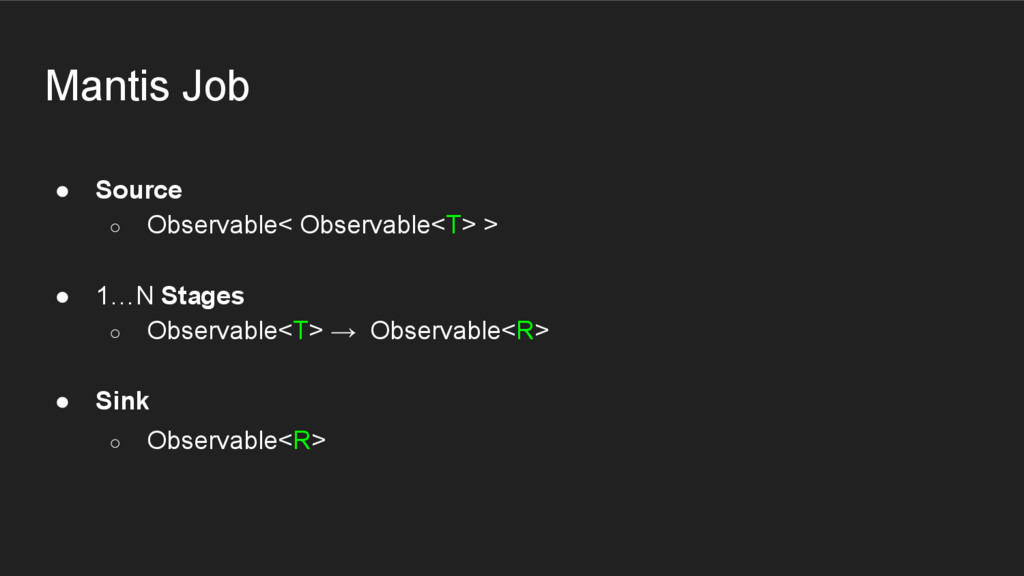The height and width of the screenshot is (576, 1024).
Task: Click the hollow bullet under Sink
Action: tap(115, 441)
